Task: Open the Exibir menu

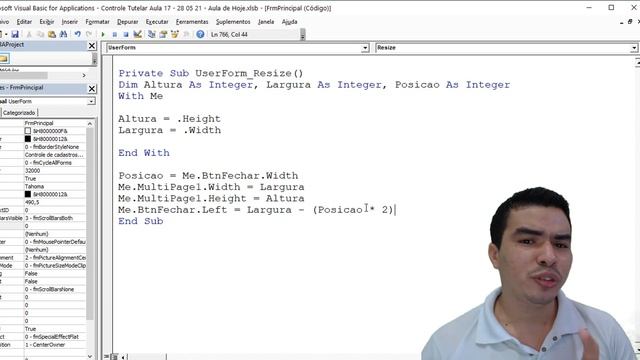Action: pyautogui.click(x=47, y=22)
